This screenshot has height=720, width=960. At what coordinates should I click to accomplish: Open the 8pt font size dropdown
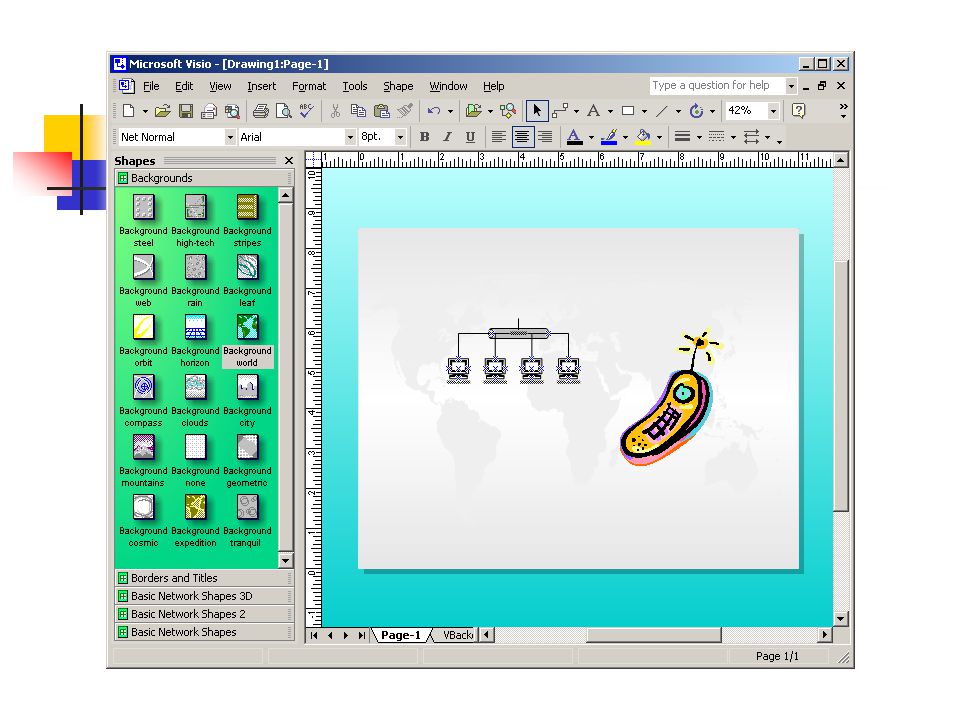400,137
